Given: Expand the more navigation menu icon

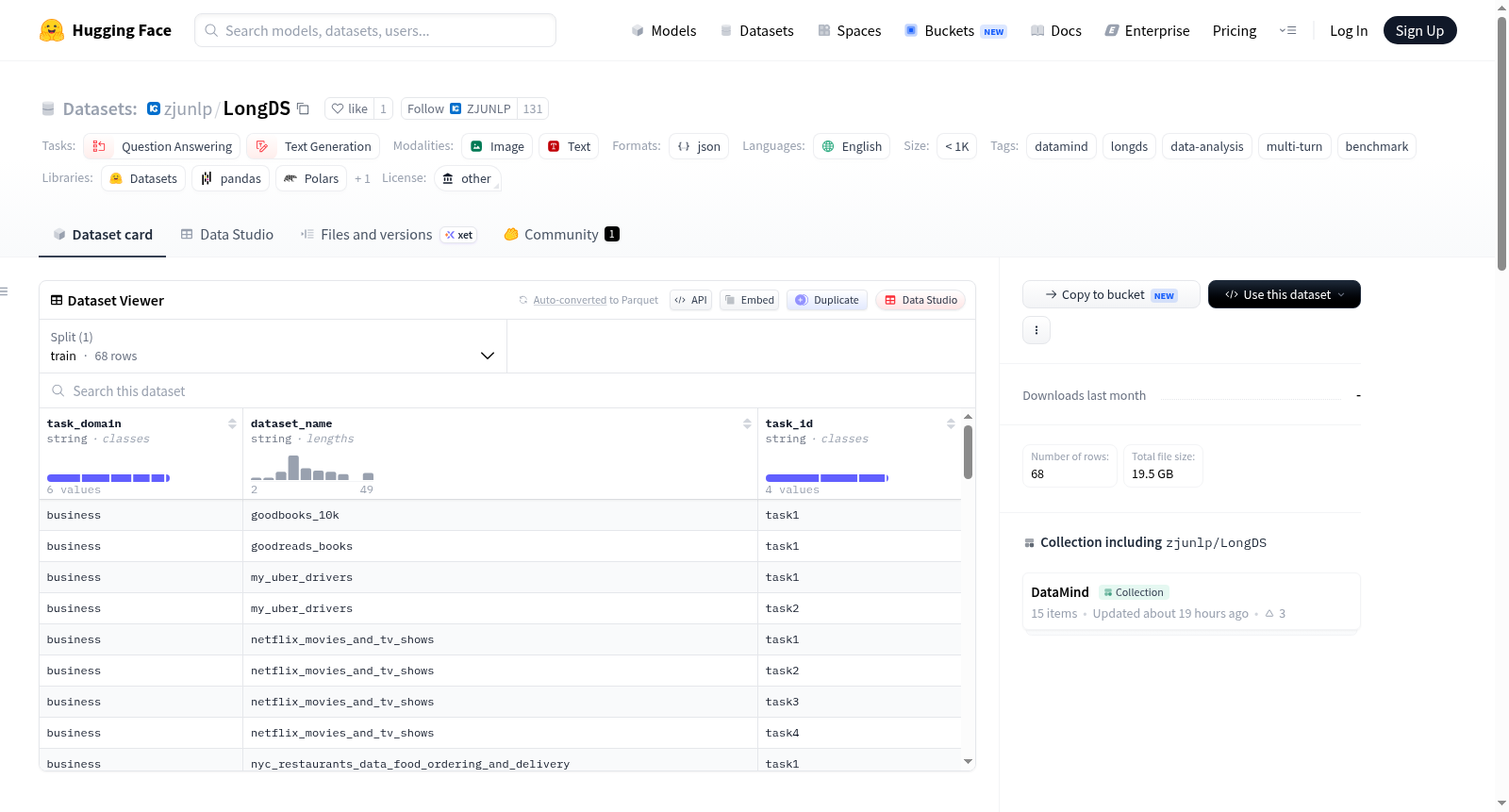Looking at the screenshot, I should (1287, 30).
